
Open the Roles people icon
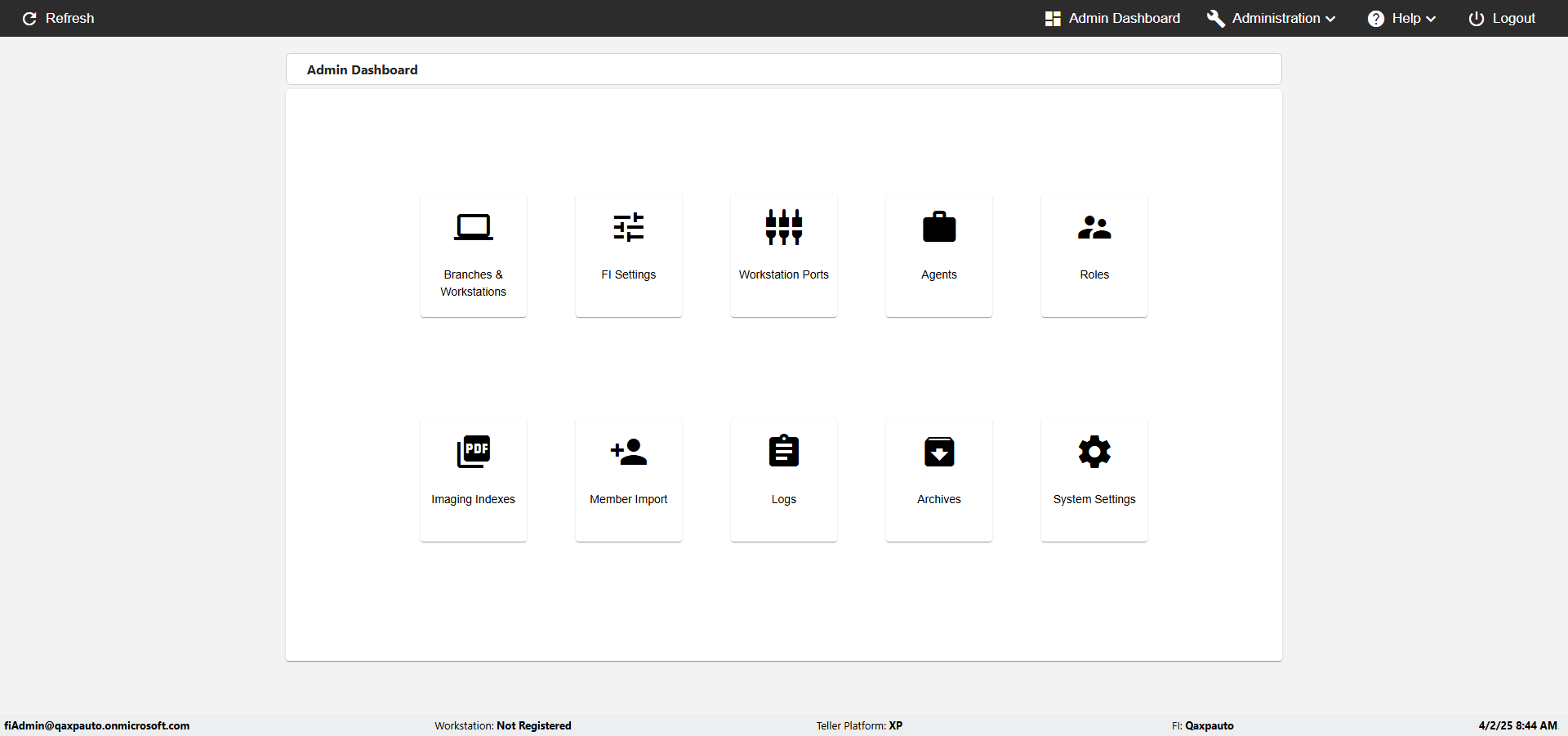[1094, 227]
